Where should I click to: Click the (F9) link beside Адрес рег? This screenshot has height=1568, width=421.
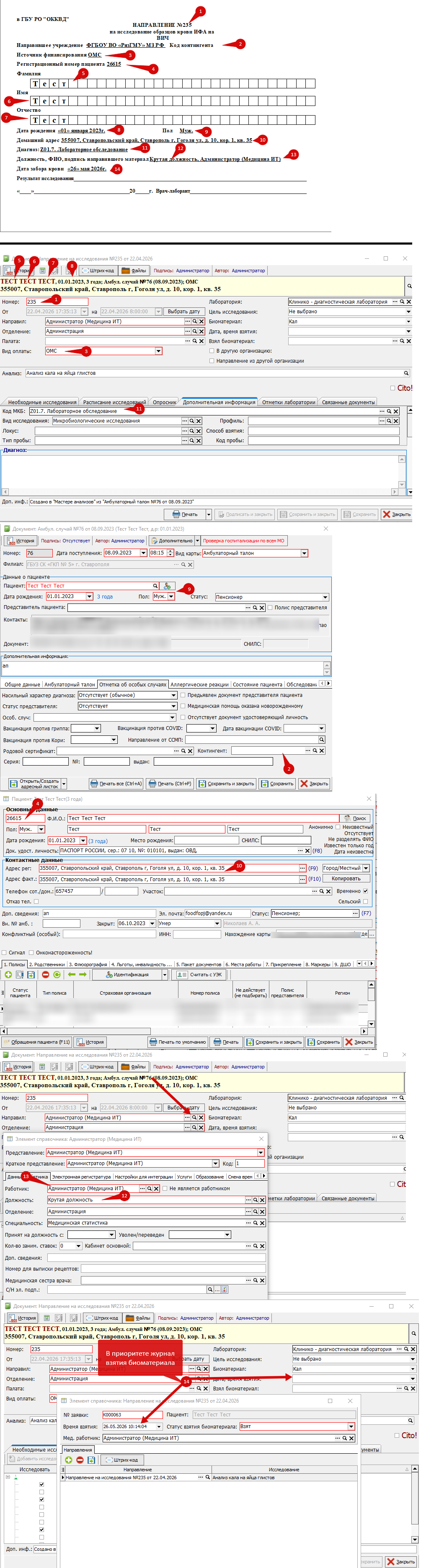click(313, 869)
